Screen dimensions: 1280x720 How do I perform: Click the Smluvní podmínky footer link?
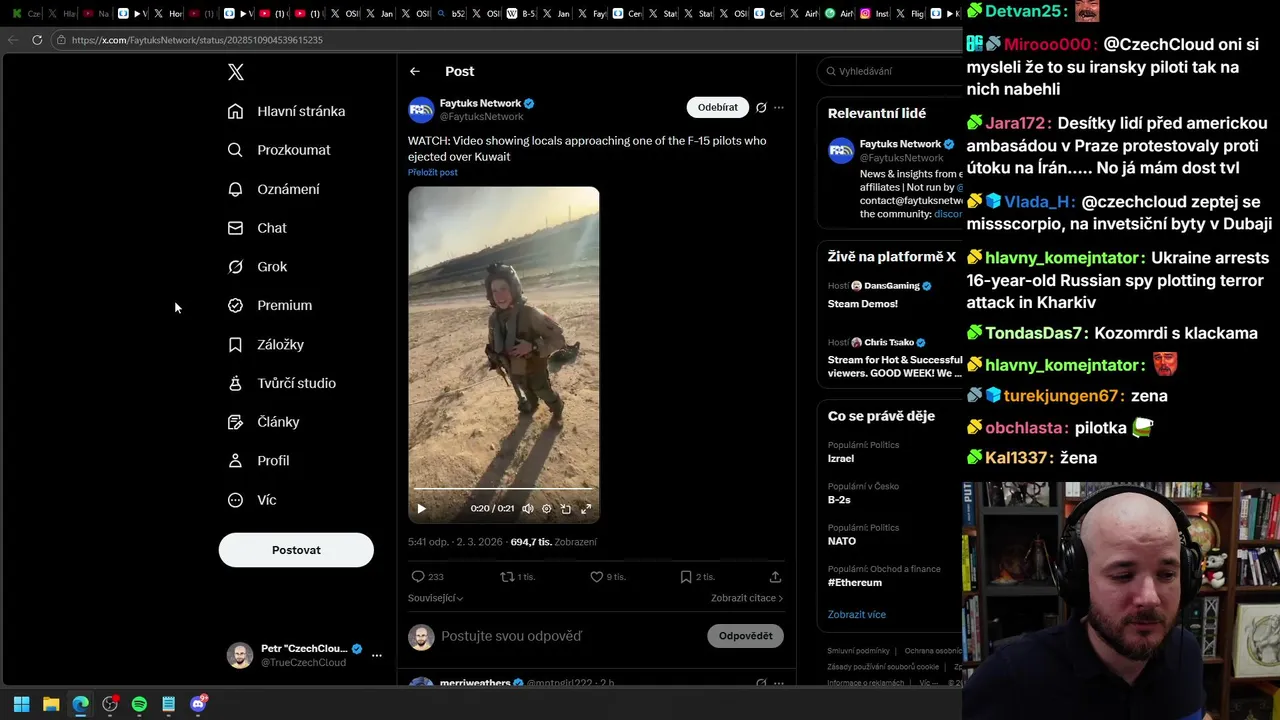858,651
